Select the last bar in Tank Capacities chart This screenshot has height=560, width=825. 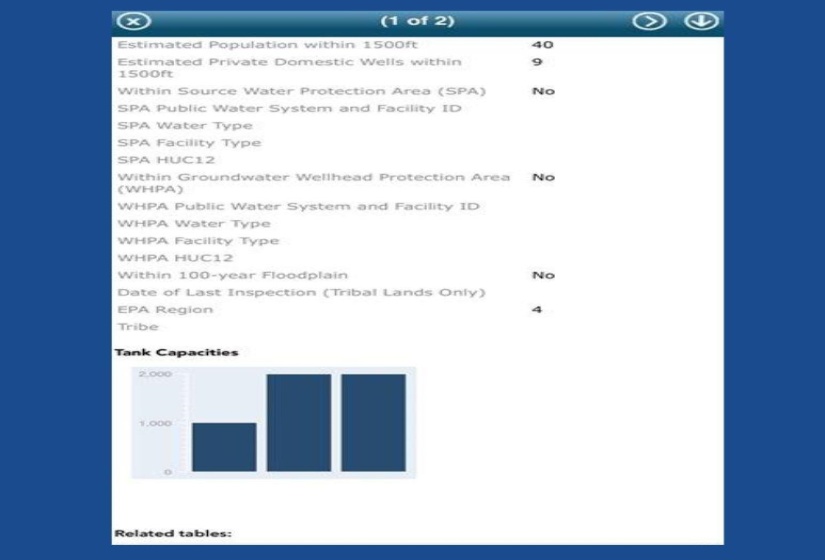(373, 422)
